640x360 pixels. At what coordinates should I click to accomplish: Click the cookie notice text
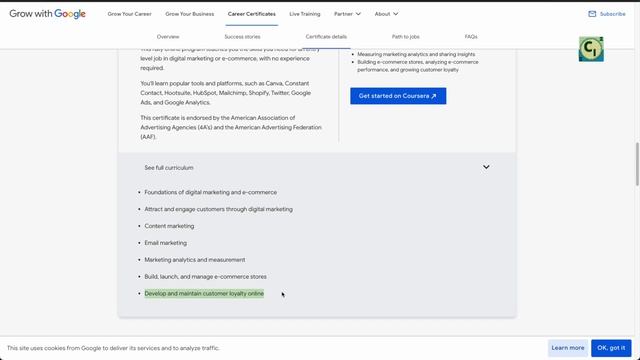(x=113, y=348)
